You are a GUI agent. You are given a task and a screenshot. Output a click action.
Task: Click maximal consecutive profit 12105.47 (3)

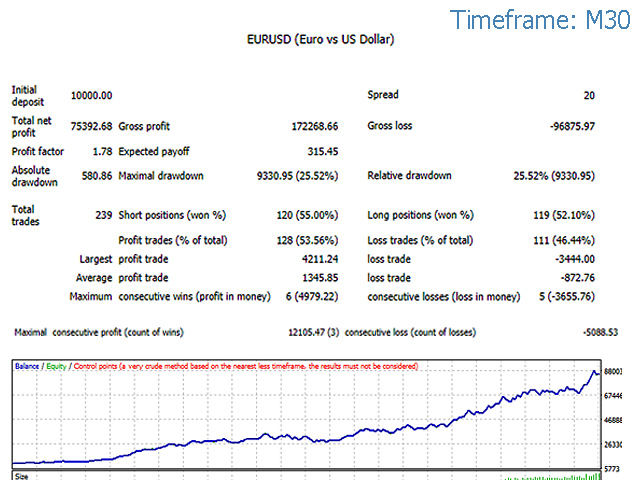[314, 332]
